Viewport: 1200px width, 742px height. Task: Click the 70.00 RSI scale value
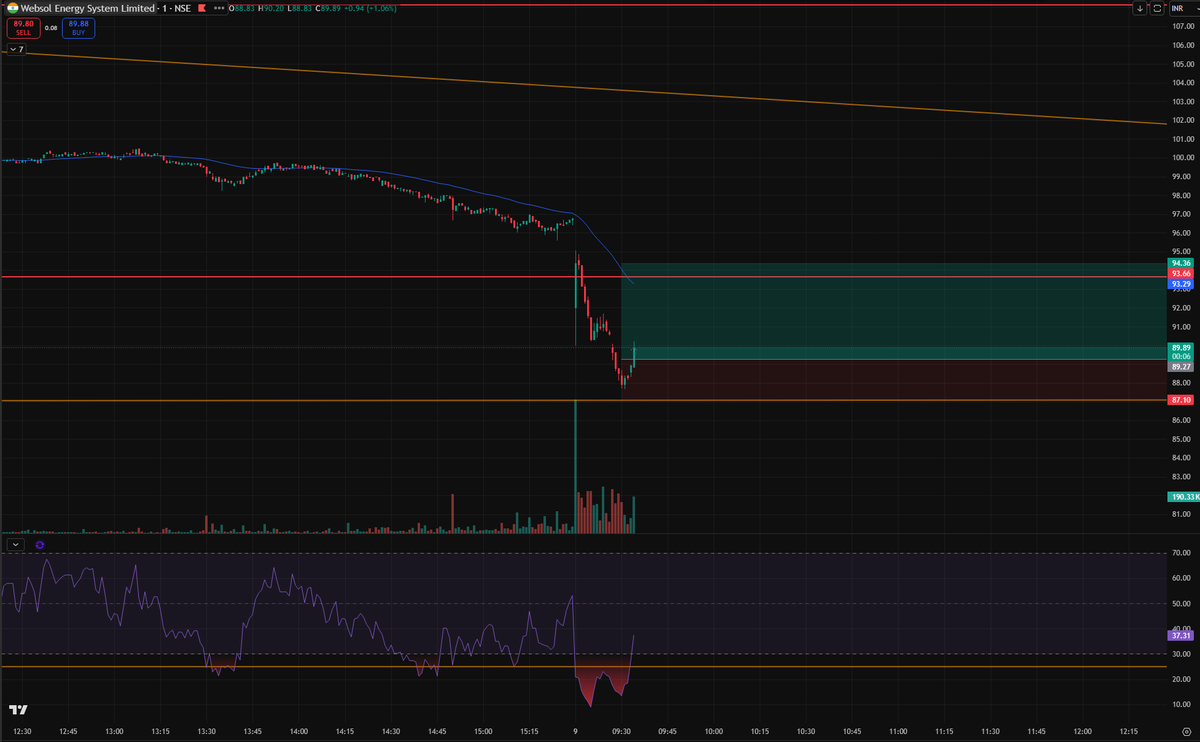pyautogui.click(x=1181, y=553)
